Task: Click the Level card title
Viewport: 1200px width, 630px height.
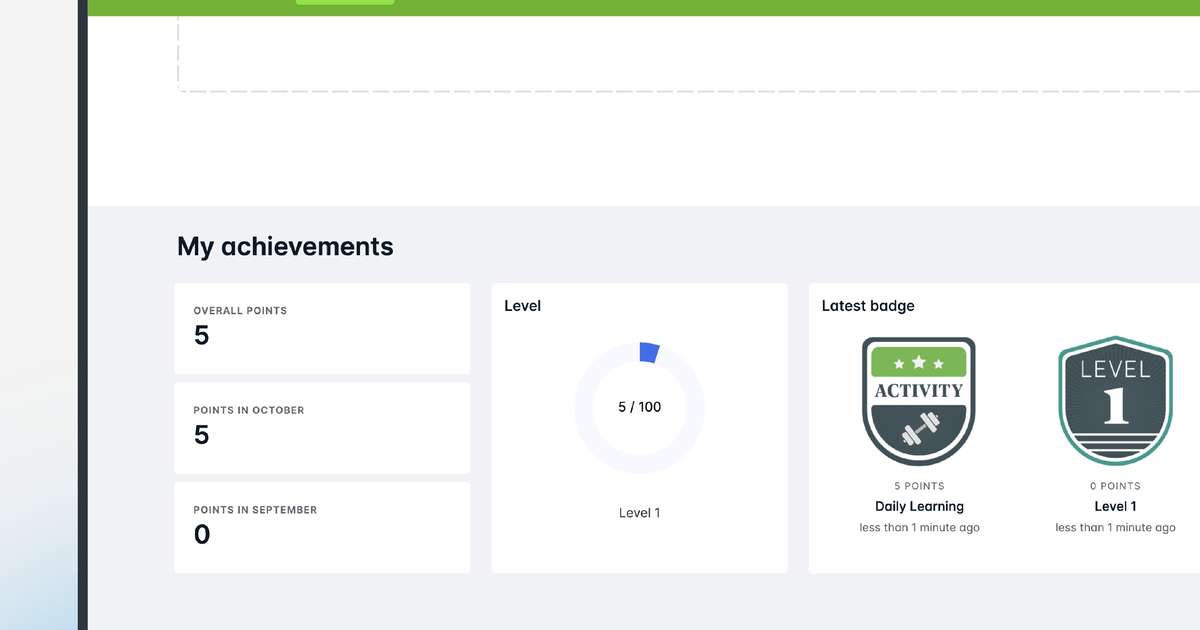Action: [522, 306]
